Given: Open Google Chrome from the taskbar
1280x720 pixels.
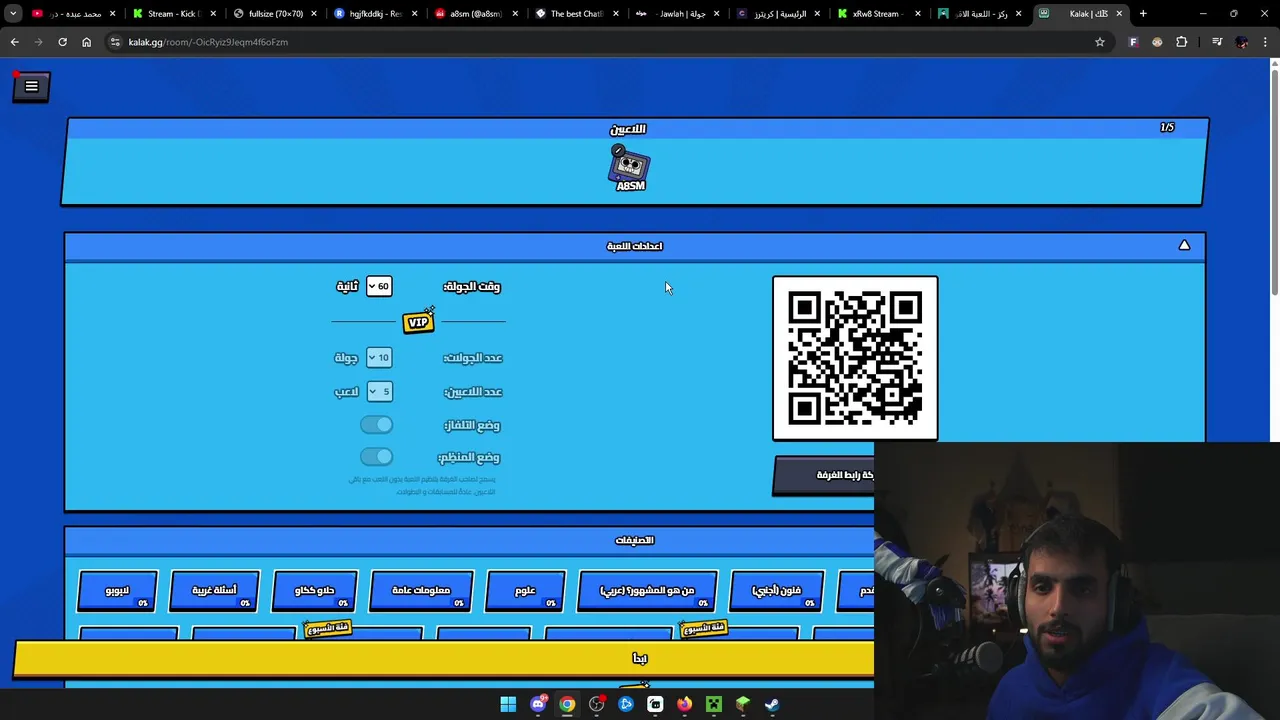Looking at the screenshot, I should pos(567,704).
